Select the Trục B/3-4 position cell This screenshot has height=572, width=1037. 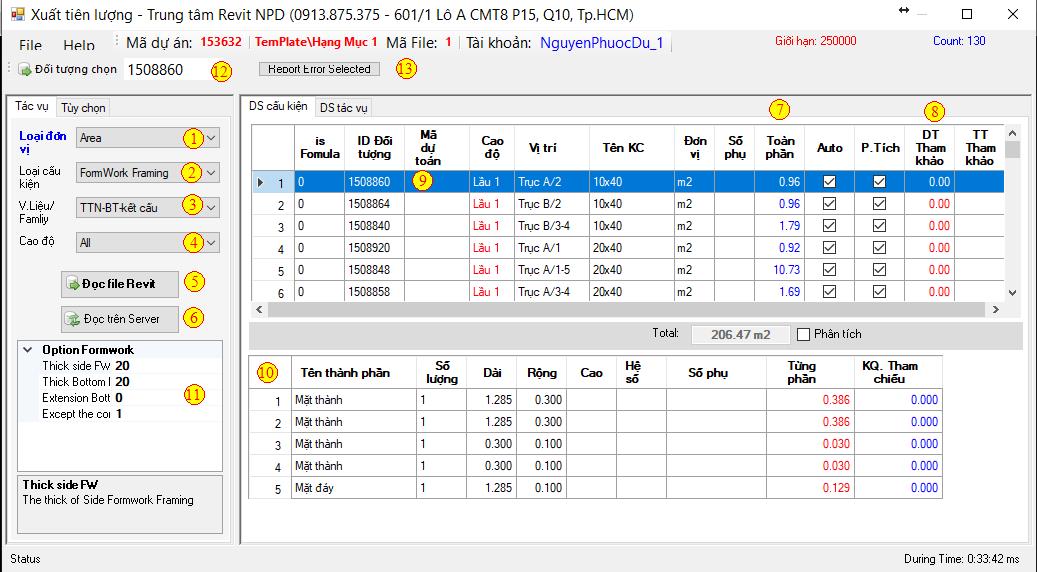pyautogui.click(x=552, y=225)
